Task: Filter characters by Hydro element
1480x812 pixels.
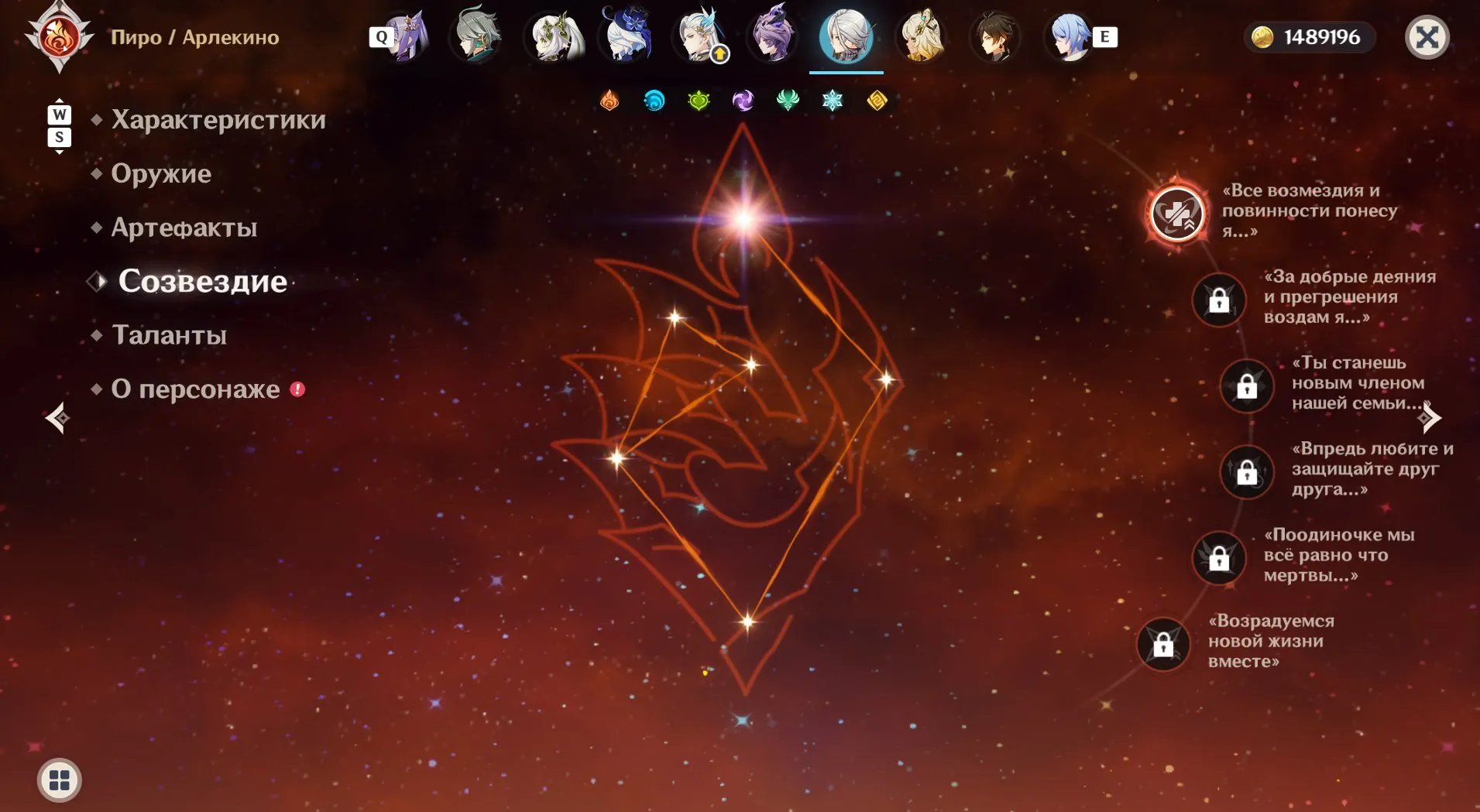Action: click(x=654, y=100)
